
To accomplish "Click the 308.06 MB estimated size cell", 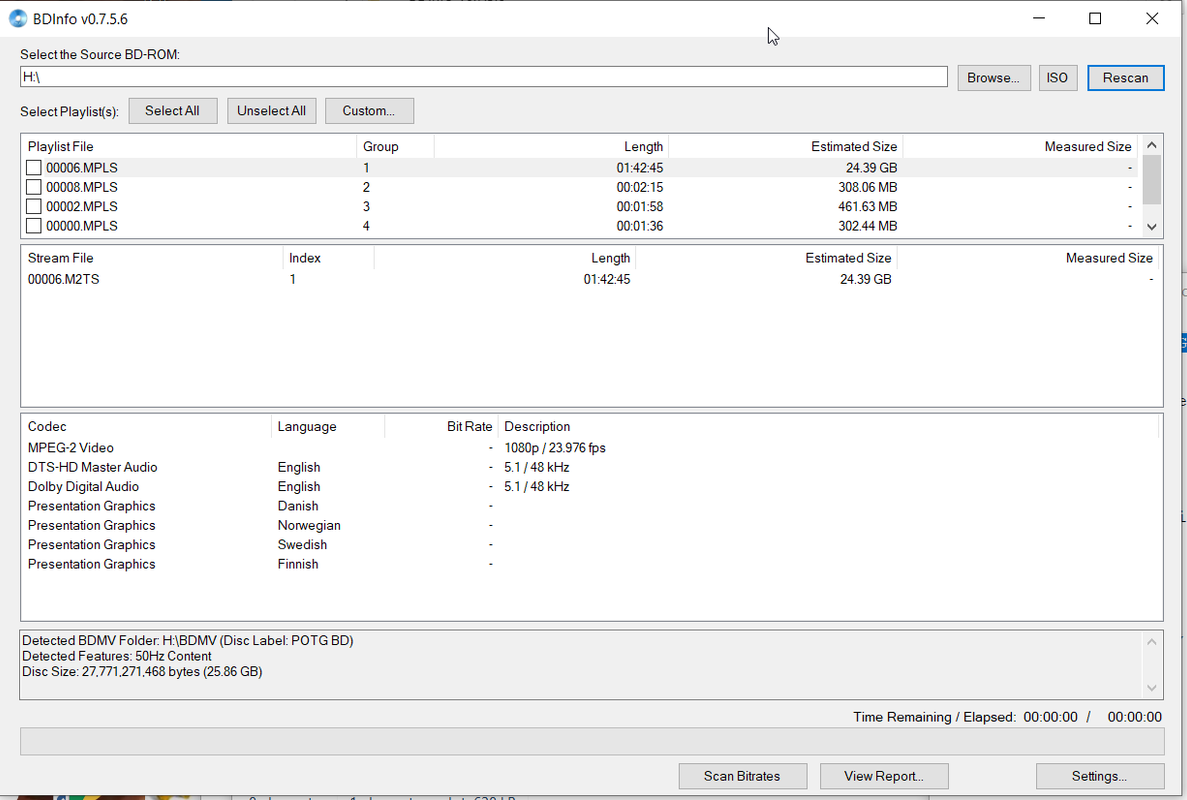I will 868,187.
